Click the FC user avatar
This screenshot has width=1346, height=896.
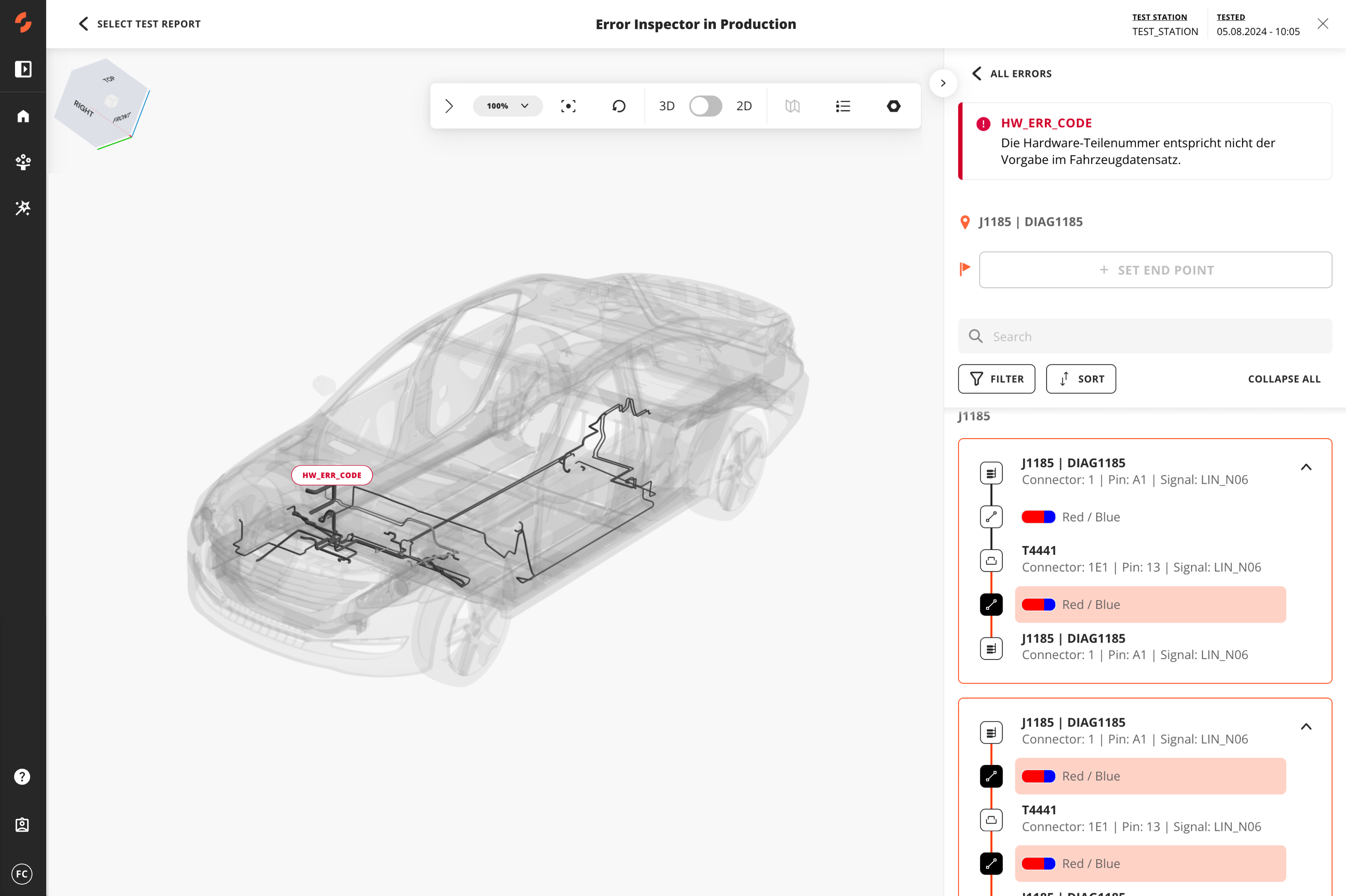[22, 874]
